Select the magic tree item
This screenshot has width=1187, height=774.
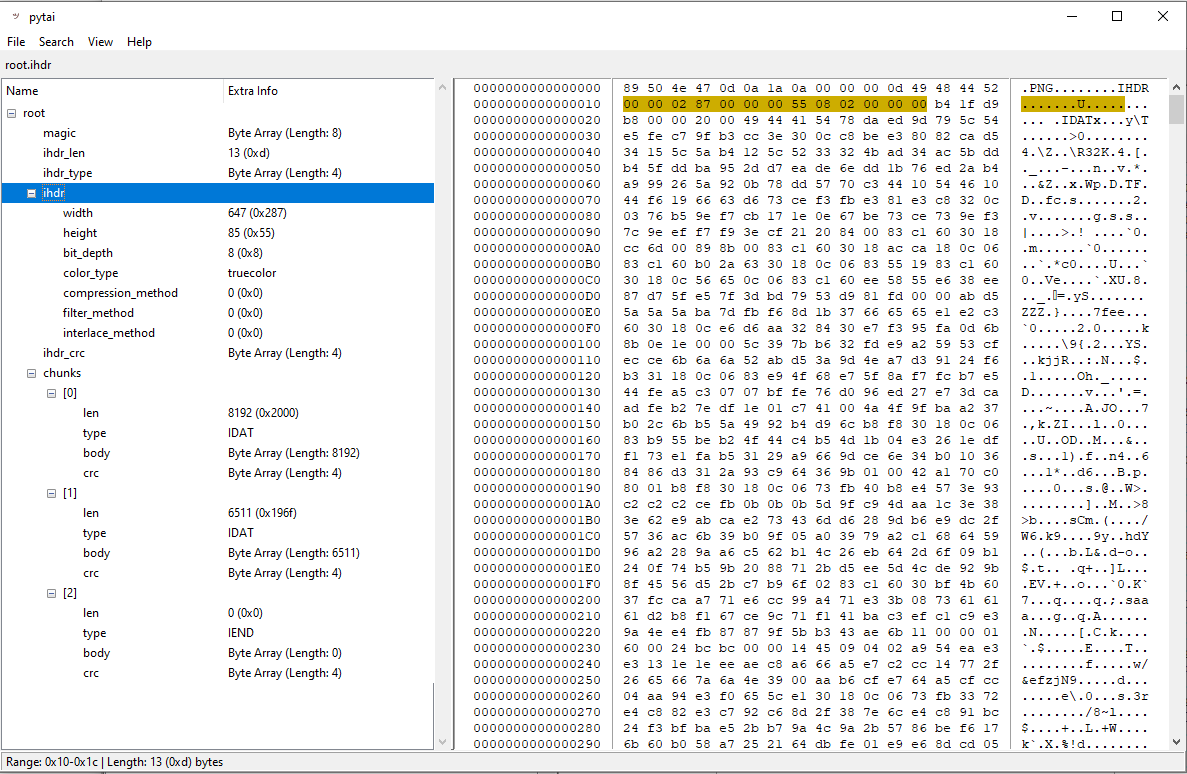pos(59,133)
